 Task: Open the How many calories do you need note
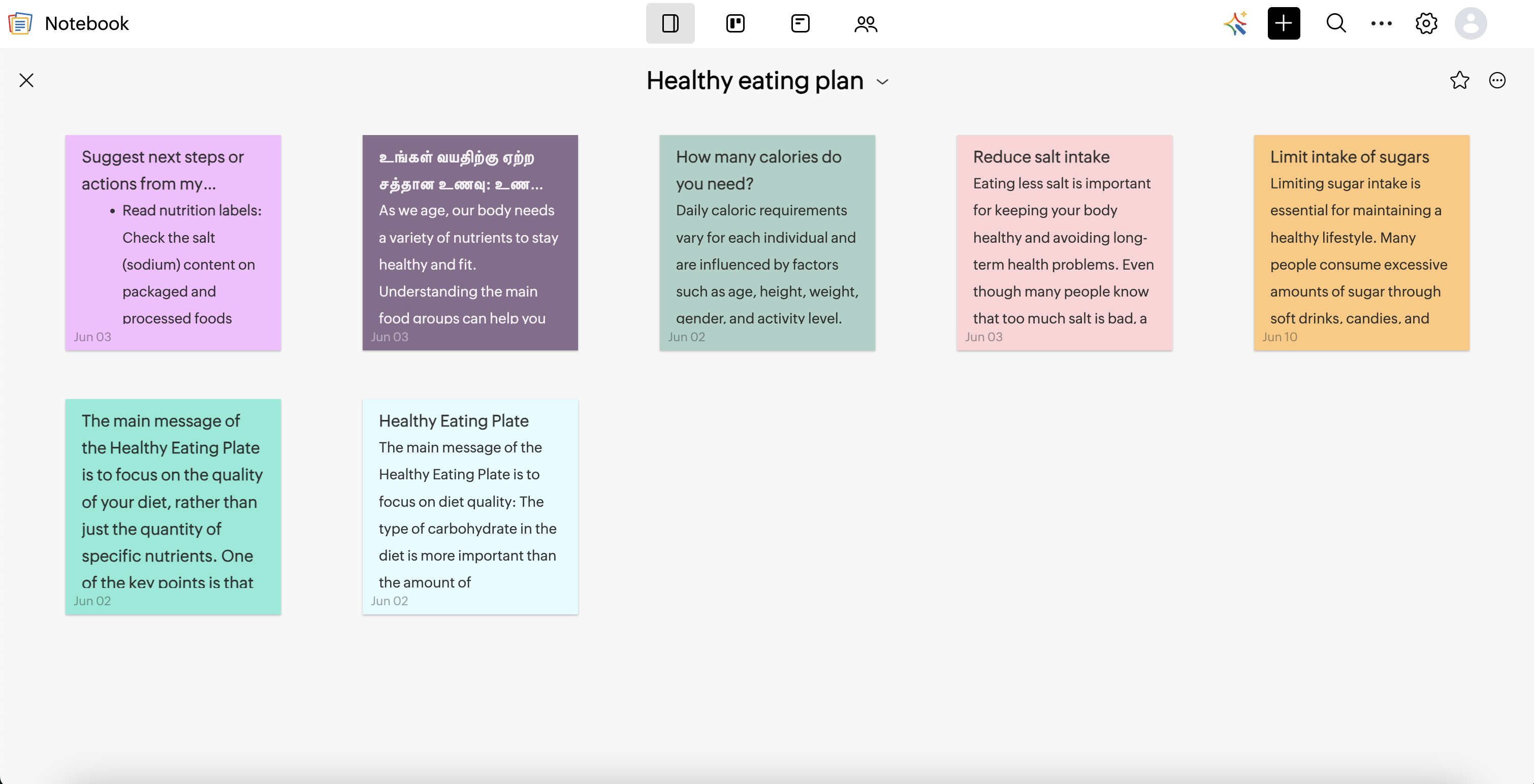tap(767, 242)
